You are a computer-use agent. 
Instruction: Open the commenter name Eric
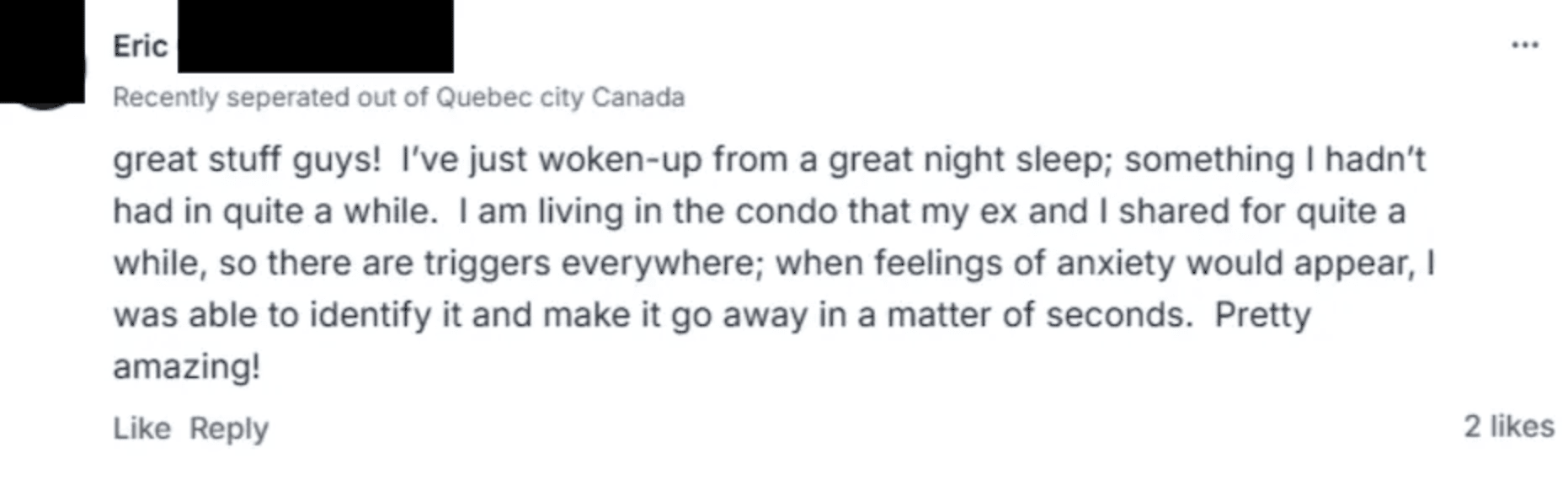click(140, 45)
